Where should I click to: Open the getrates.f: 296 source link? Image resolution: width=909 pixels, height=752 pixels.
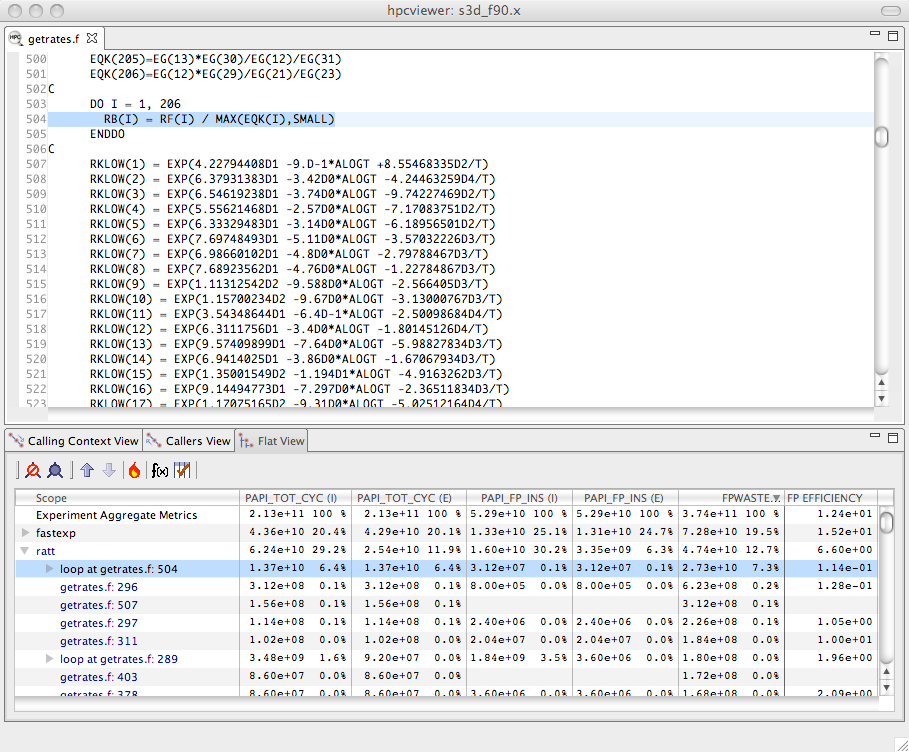[x=98, y=587]
